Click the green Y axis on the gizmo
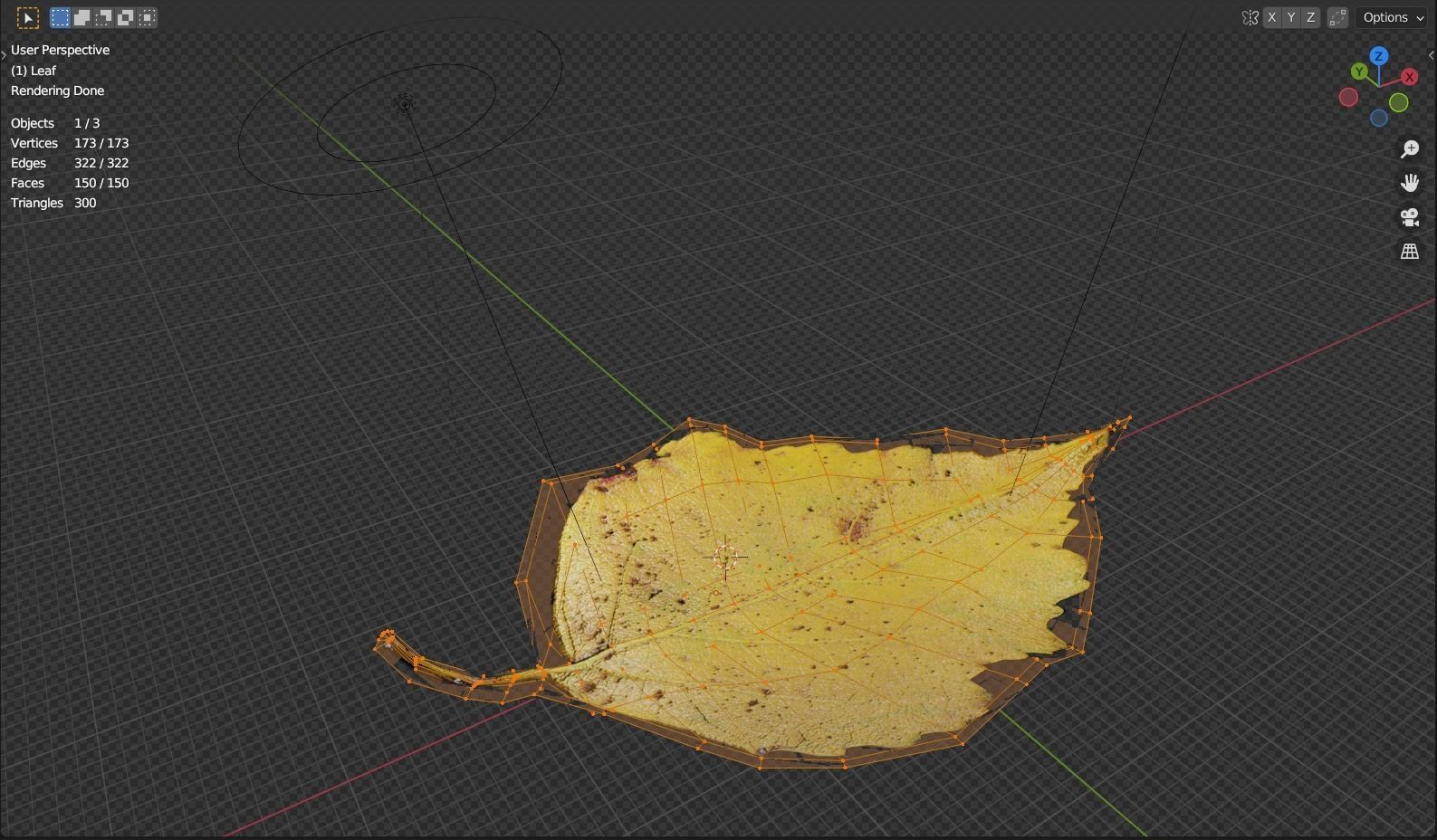 [1359, 72]
